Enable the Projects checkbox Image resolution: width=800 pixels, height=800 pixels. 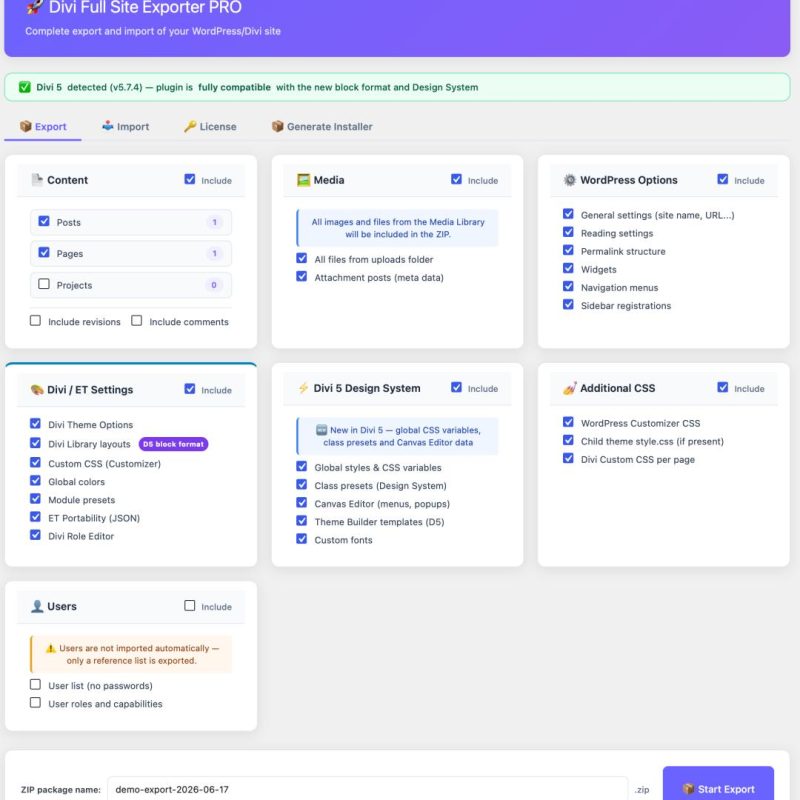pyautogui.click(x=44, y=284)
